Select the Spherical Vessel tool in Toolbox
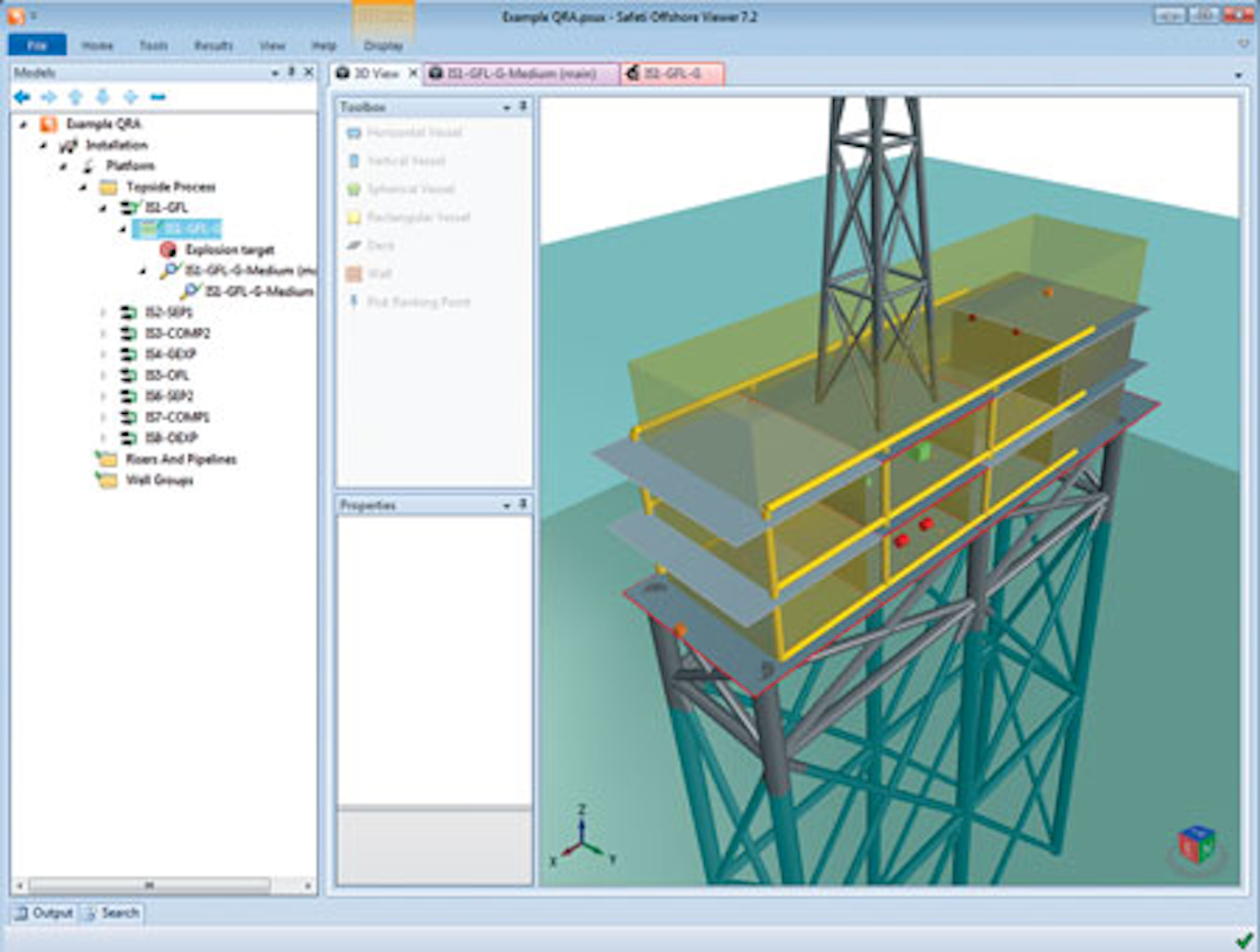 tap(401, 189)
